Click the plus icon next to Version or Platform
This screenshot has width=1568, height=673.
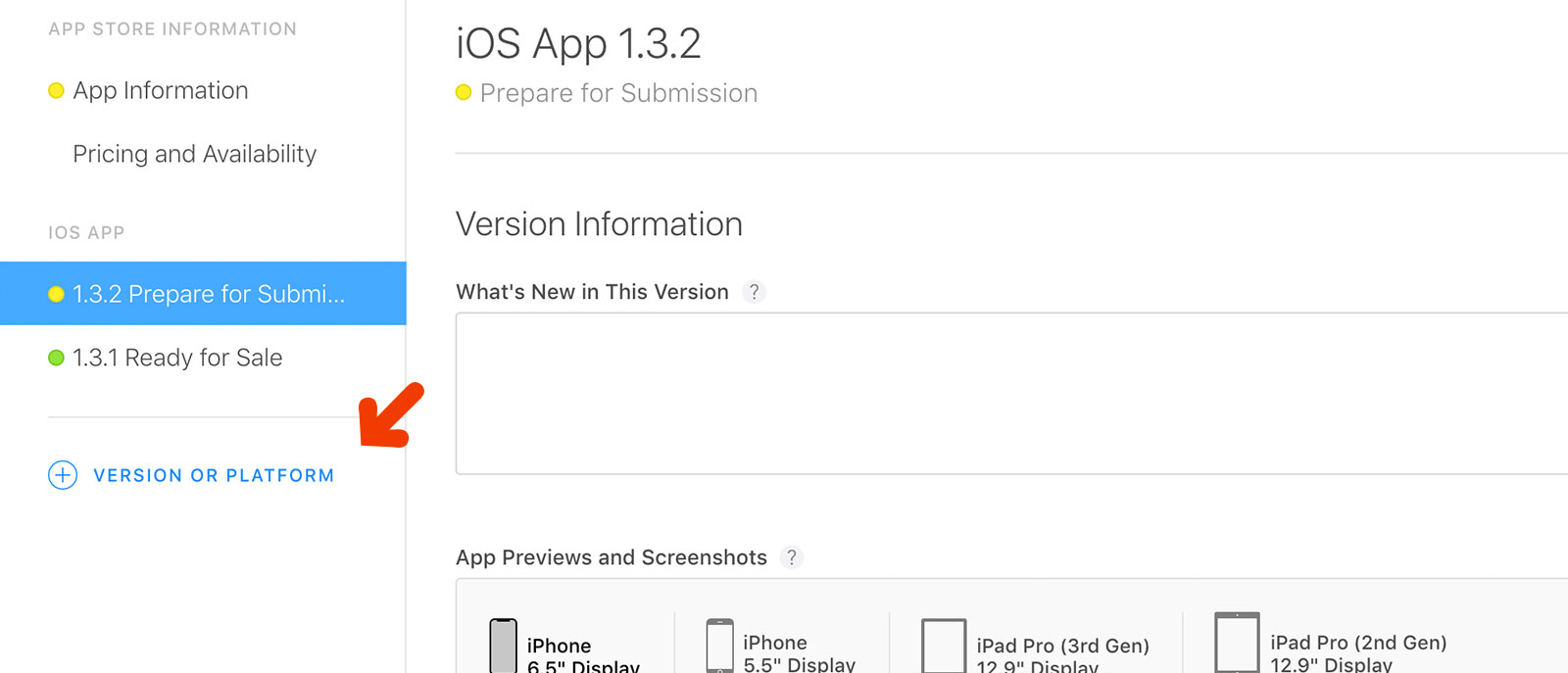[62, 475]
